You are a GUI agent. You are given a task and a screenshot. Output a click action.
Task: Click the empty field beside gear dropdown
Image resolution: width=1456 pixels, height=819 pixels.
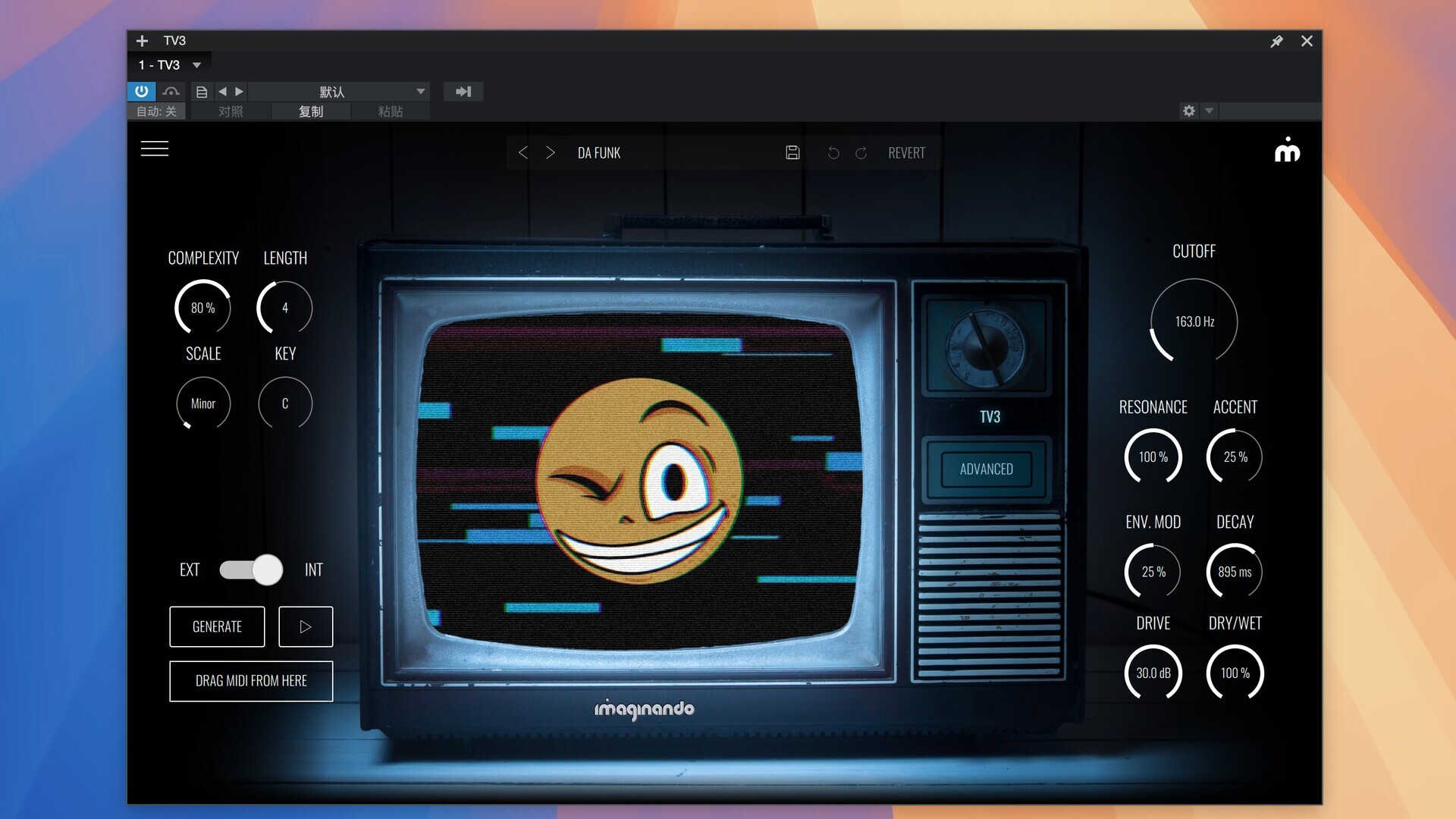(x=1269, y=111)
